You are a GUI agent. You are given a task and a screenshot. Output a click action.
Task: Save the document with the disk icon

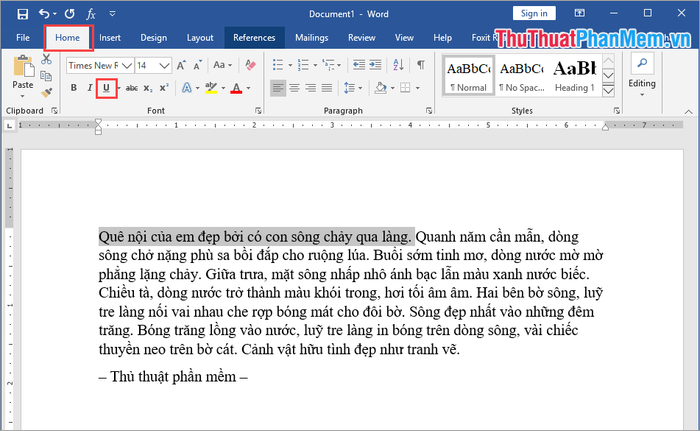point(22,14)
